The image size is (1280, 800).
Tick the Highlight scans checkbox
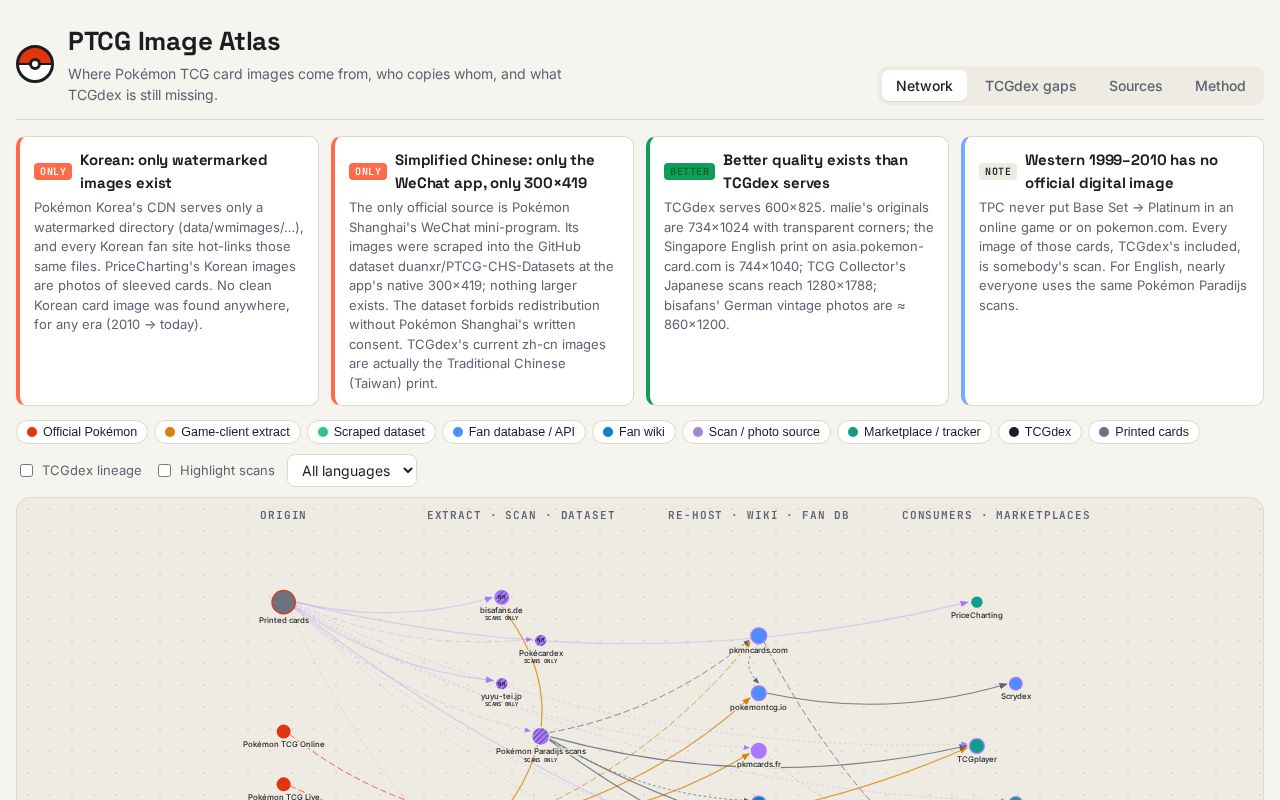[x=165, y=470]
